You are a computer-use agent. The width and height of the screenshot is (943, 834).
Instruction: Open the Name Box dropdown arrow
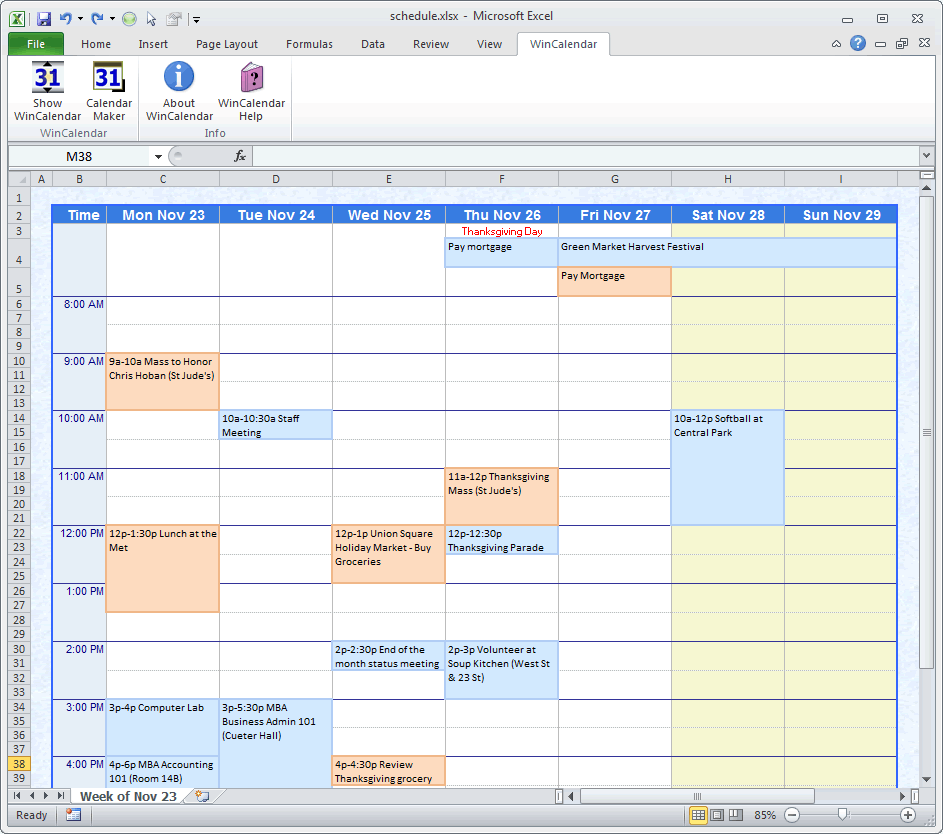coord(158,156)
